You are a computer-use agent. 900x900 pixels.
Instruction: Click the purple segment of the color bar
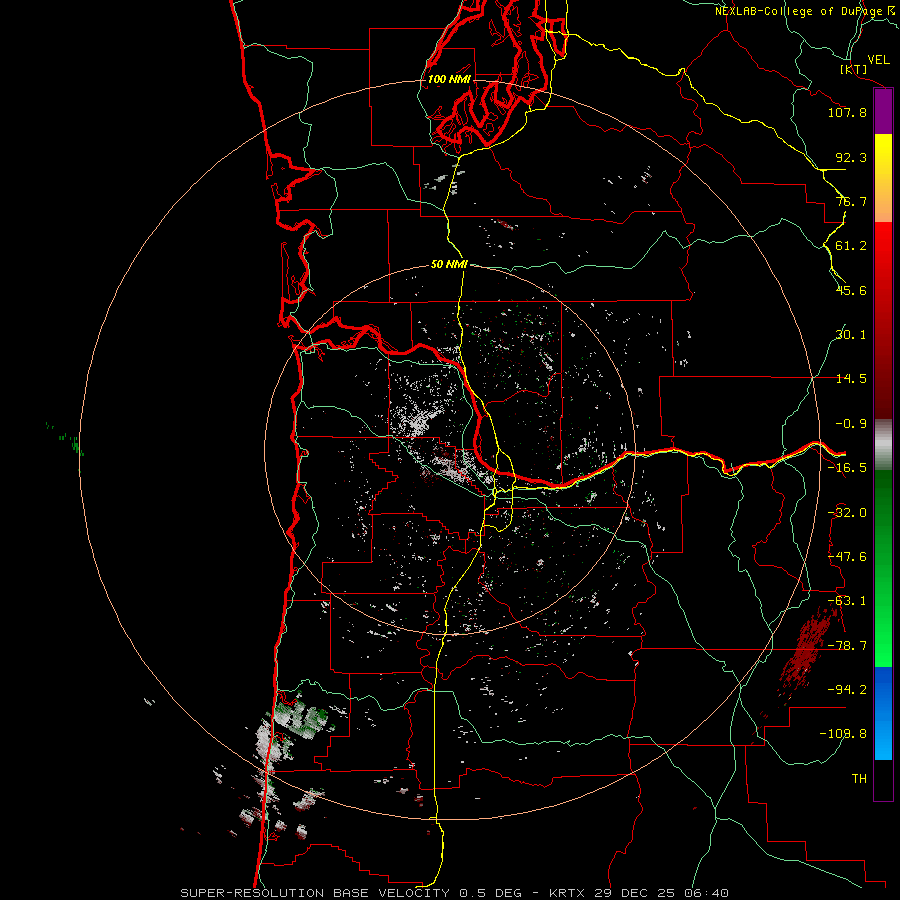(883, 112)
